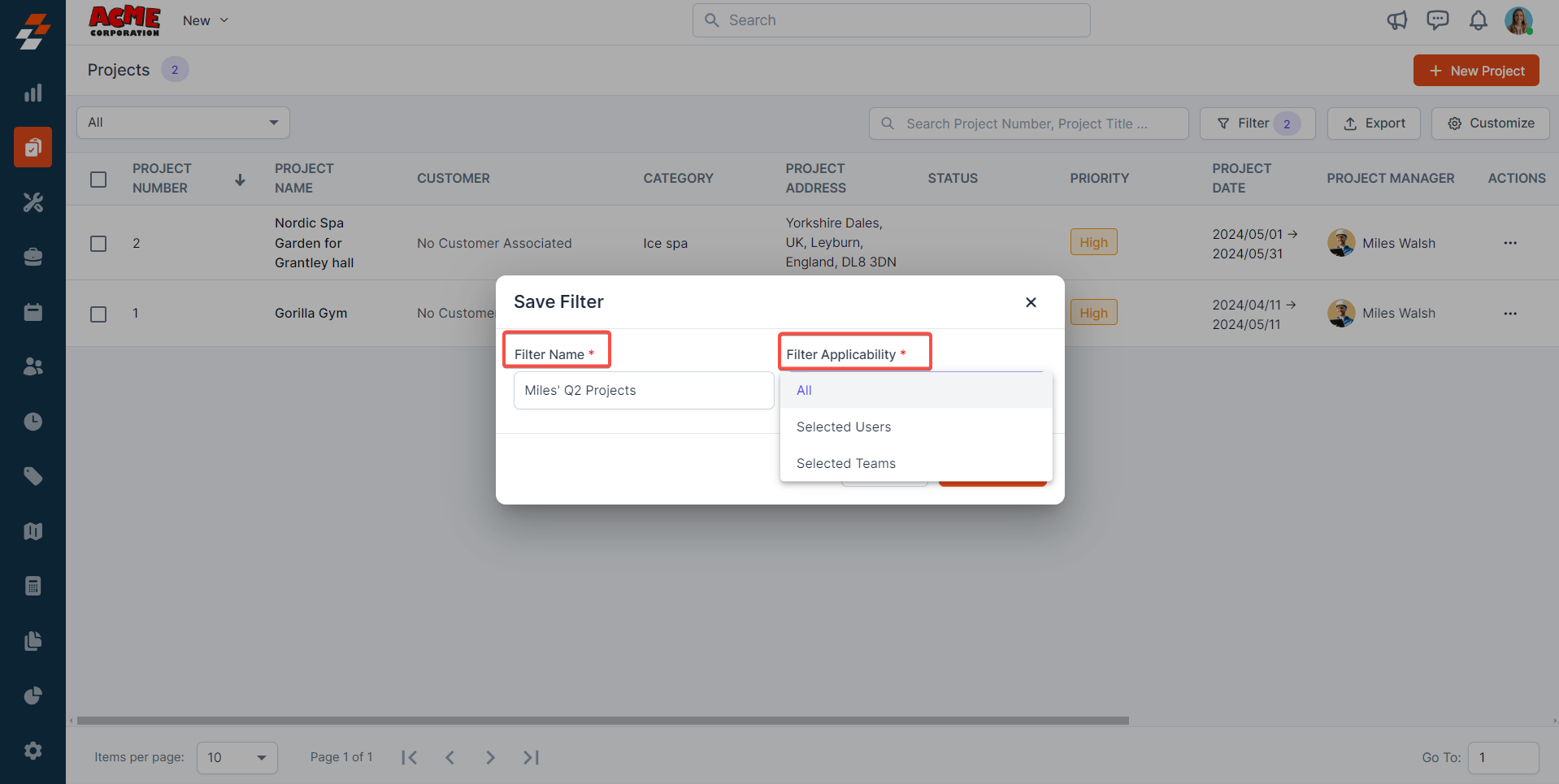Image resolution: width=1559 pixels, height=784 pixels.
Task: Click the Customer column header
Action: coord(454,178)
